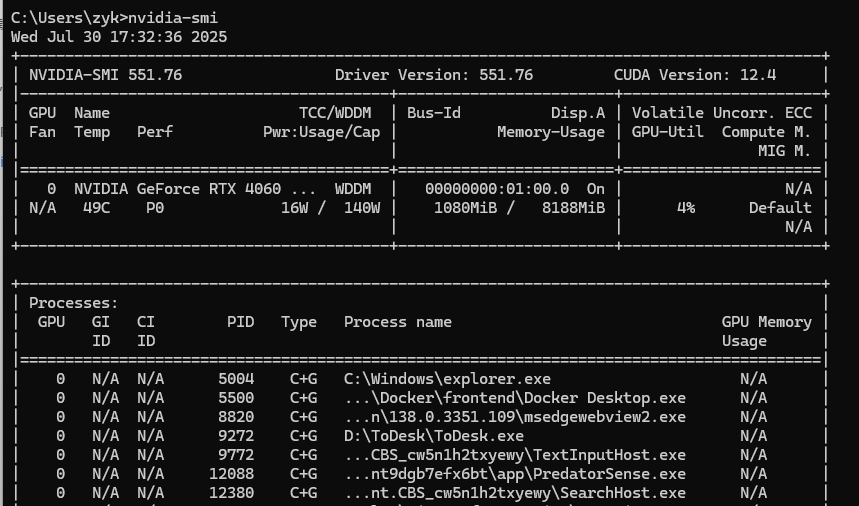Click the Disp.A column header
Image resolution: width=859 pixels, height=506 pixels.
[578, 113]
